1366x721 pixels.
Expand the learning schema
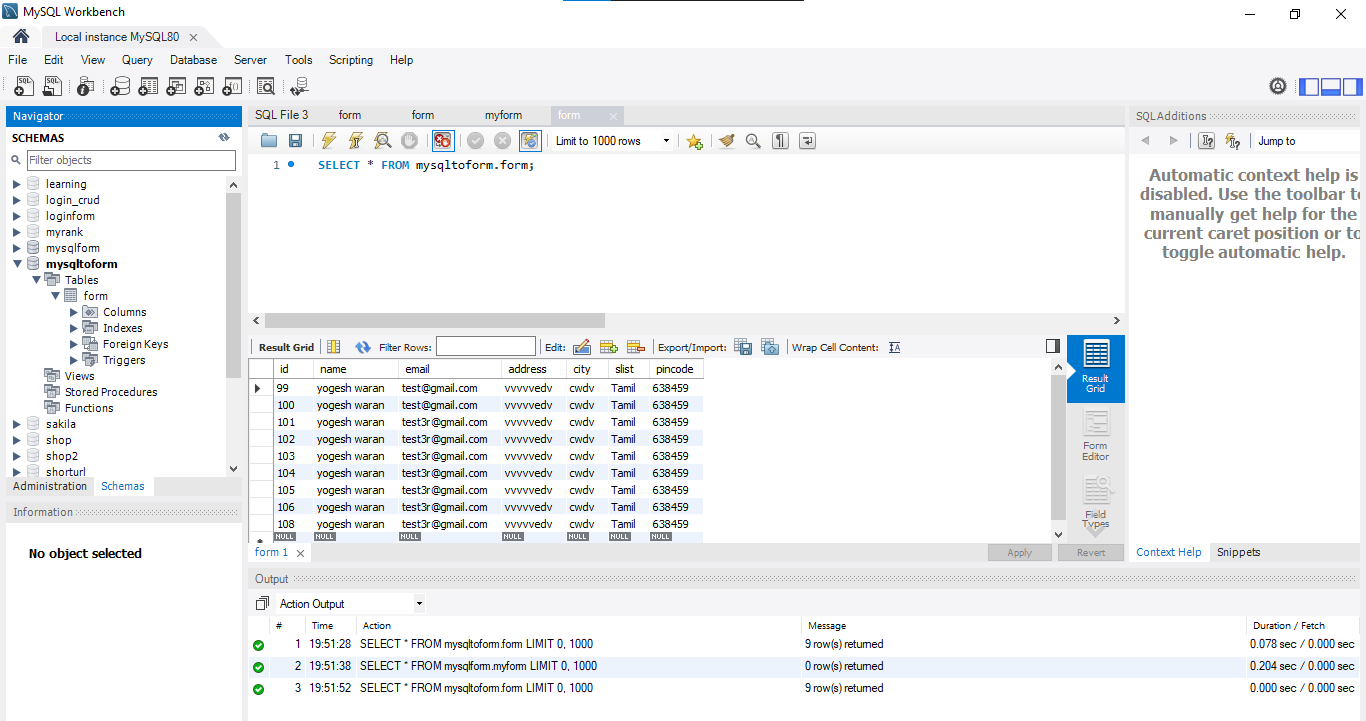[x=16, y=184]
